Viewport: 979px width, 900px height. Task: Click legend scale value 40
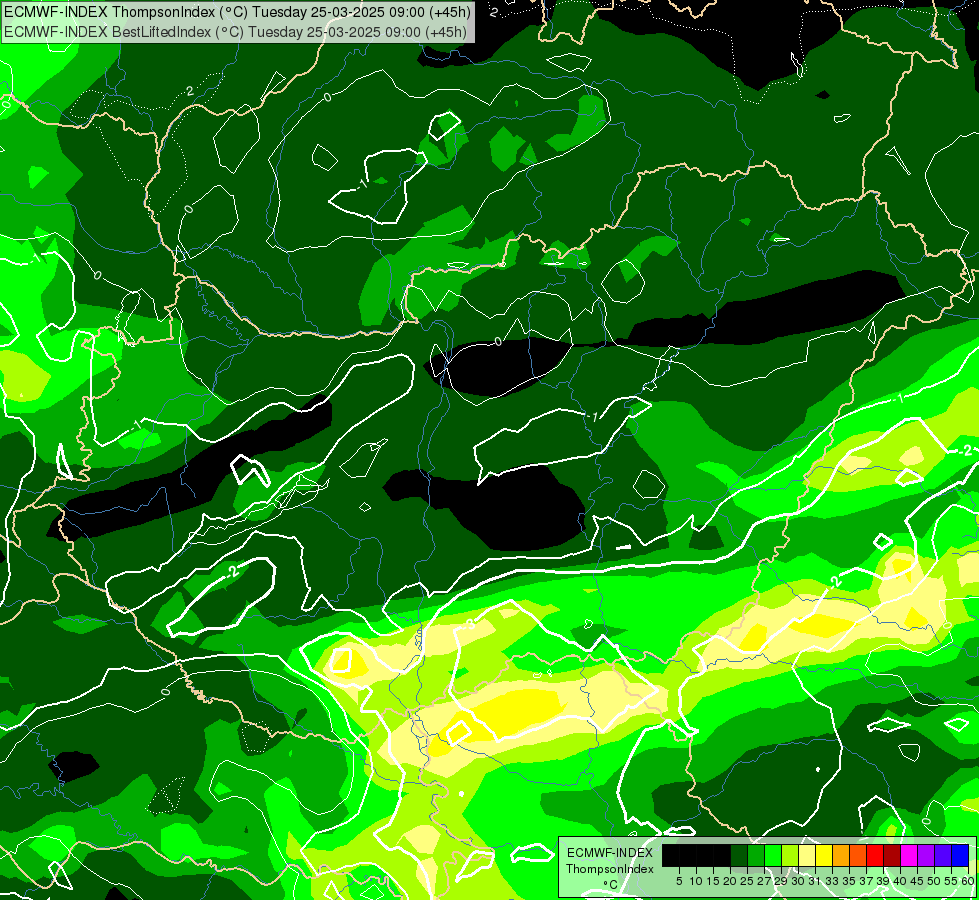(900, 881)
